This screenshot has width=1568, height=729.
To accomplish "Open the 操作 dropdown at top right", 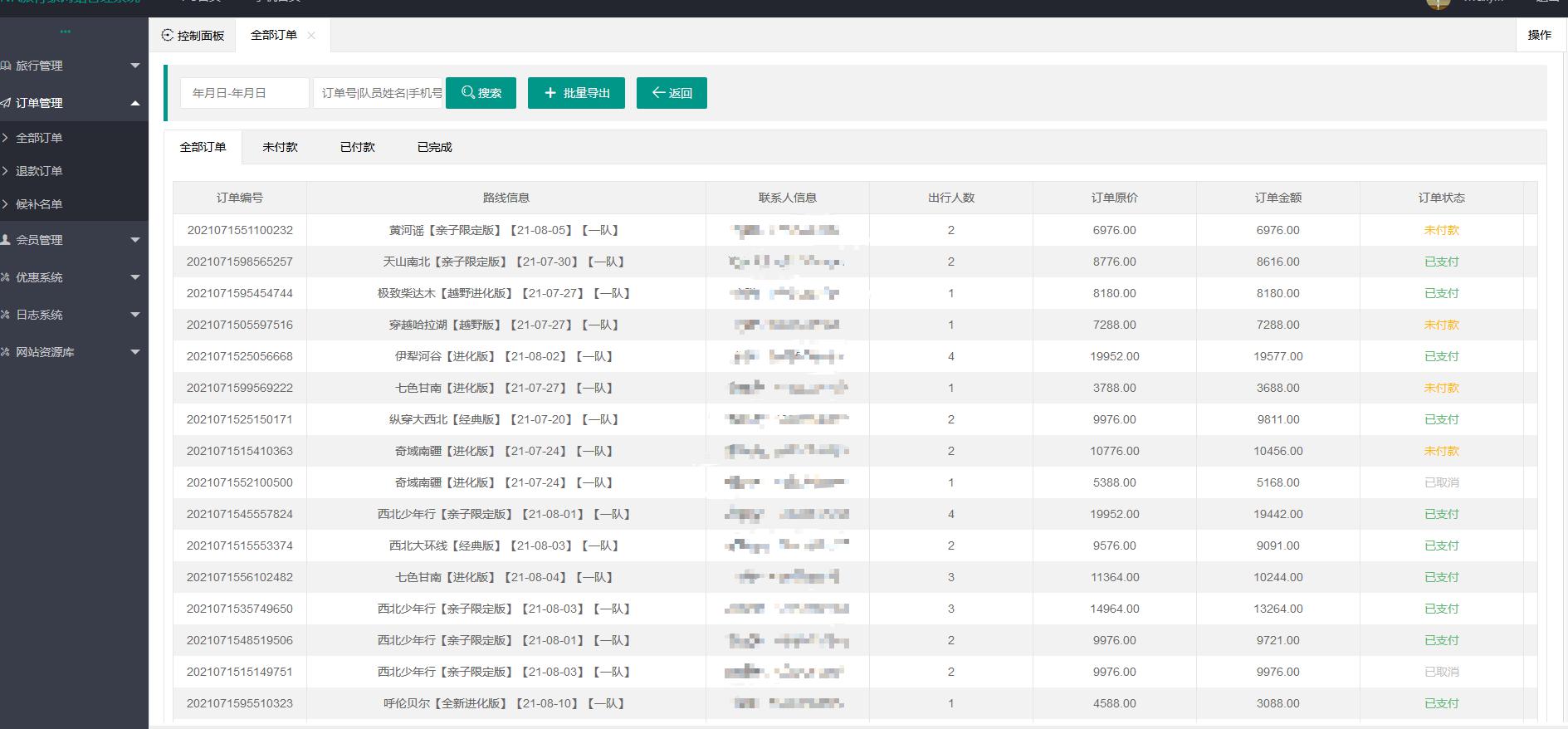I will [1540, 35].
